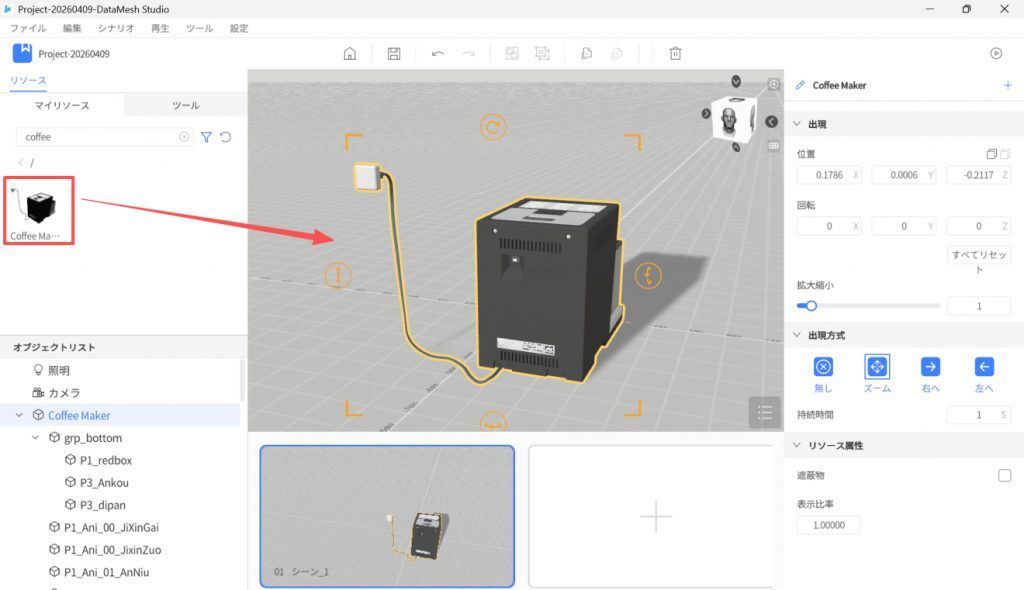
Task: Open the resource filter funnel icon
Action: pos(207,137)
